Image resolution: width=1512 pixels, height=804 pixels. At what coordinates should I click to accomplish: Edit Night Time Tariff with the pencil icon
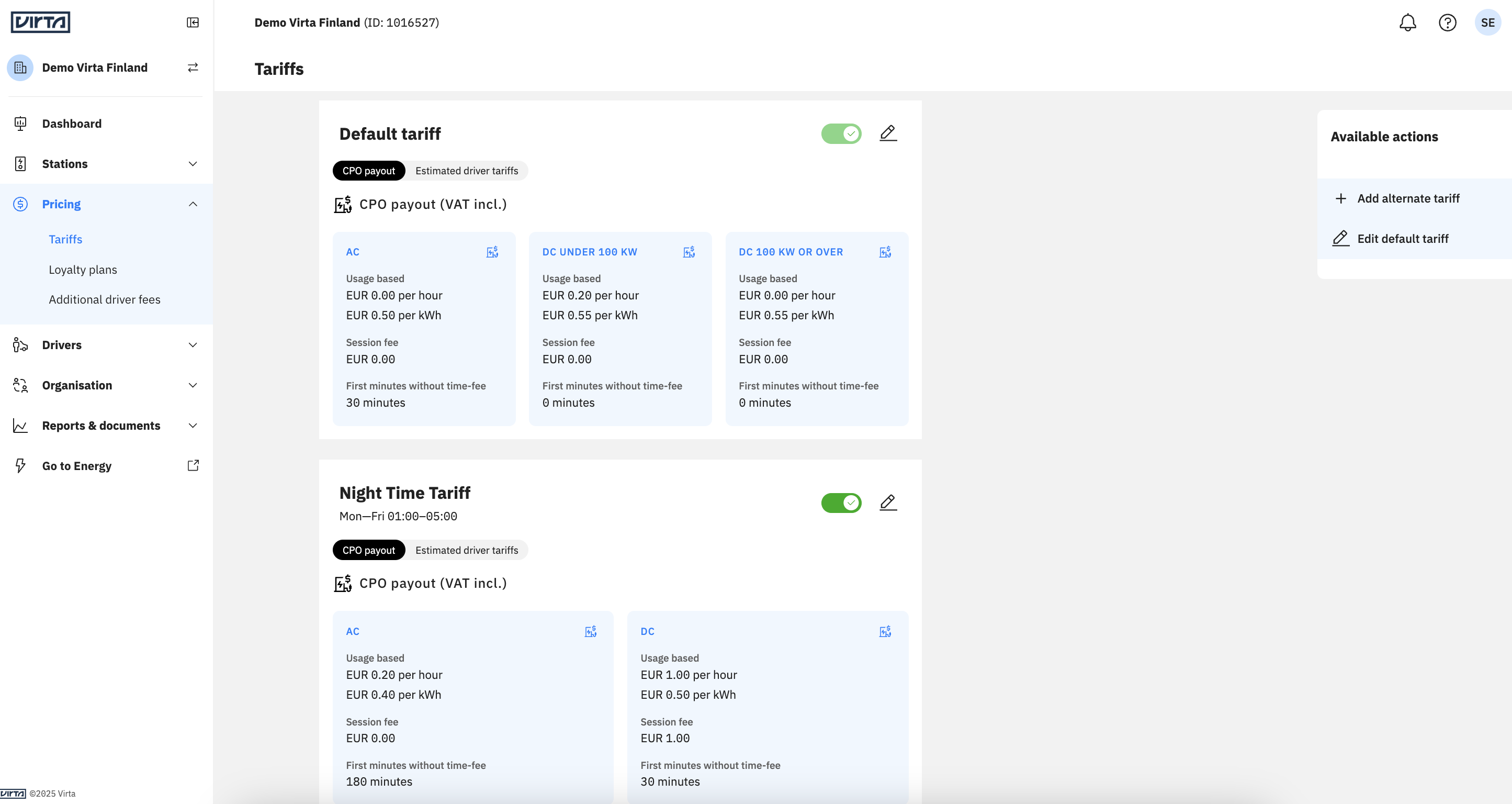click(888, 502)
